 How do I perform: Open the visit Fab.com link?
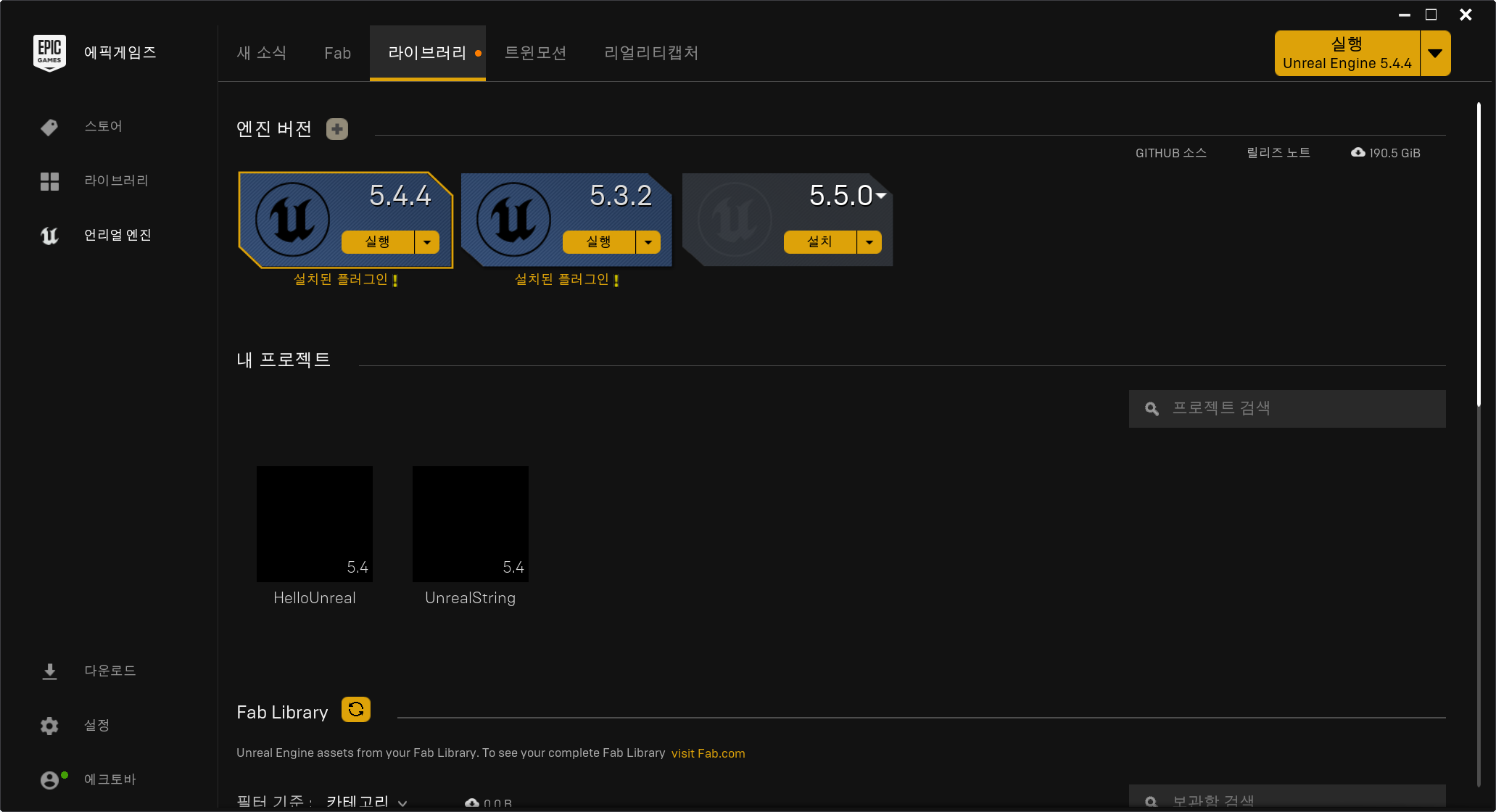708,753
